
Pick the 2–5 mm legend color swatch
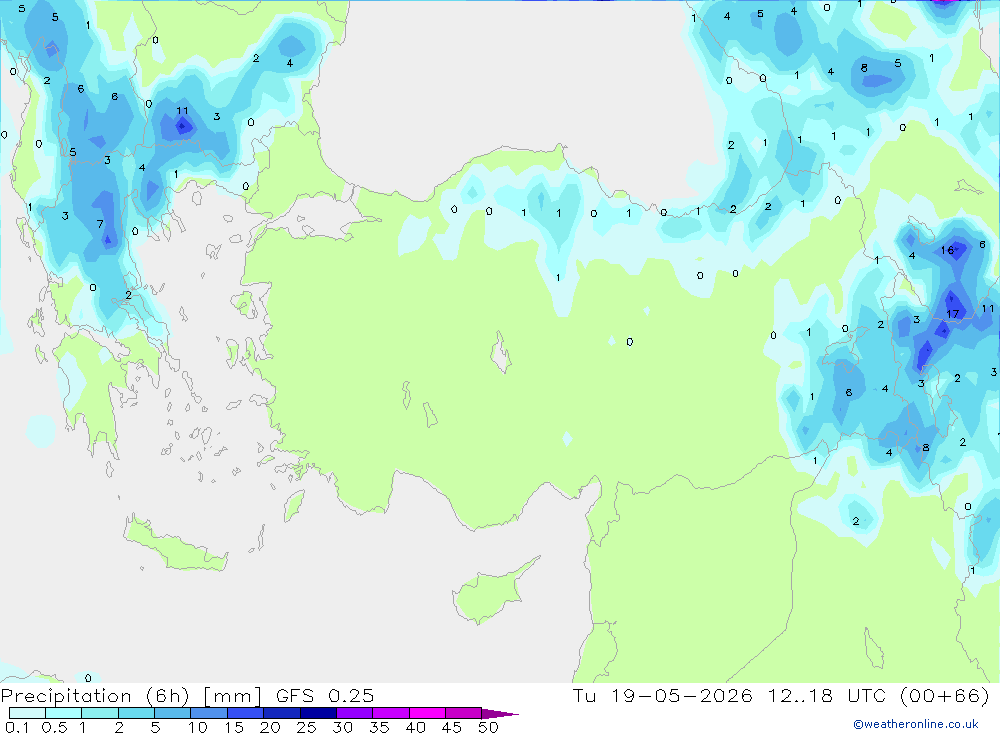136,713
